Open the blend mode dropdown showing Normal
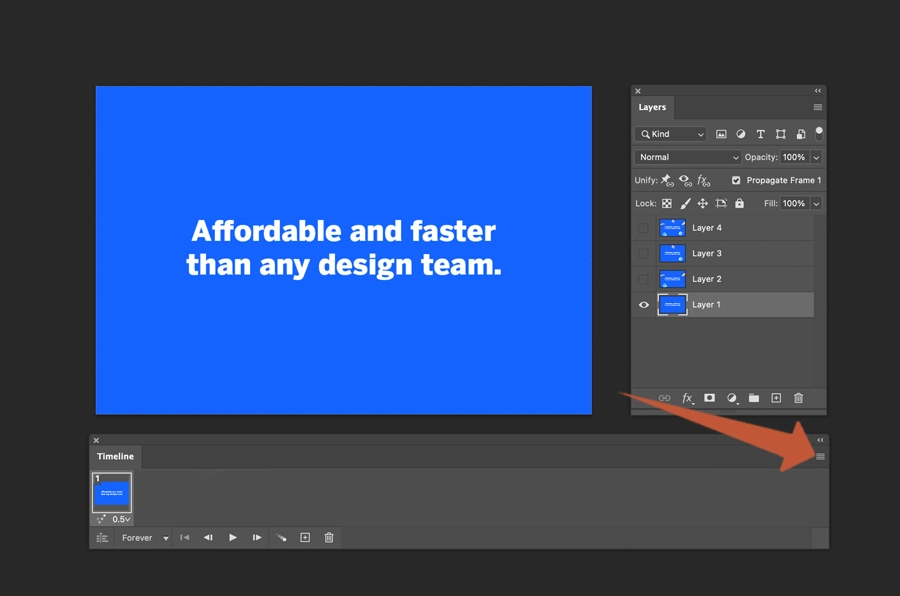Image resolution: width=900 pixels, height=596 pixels. click(686, 157)
